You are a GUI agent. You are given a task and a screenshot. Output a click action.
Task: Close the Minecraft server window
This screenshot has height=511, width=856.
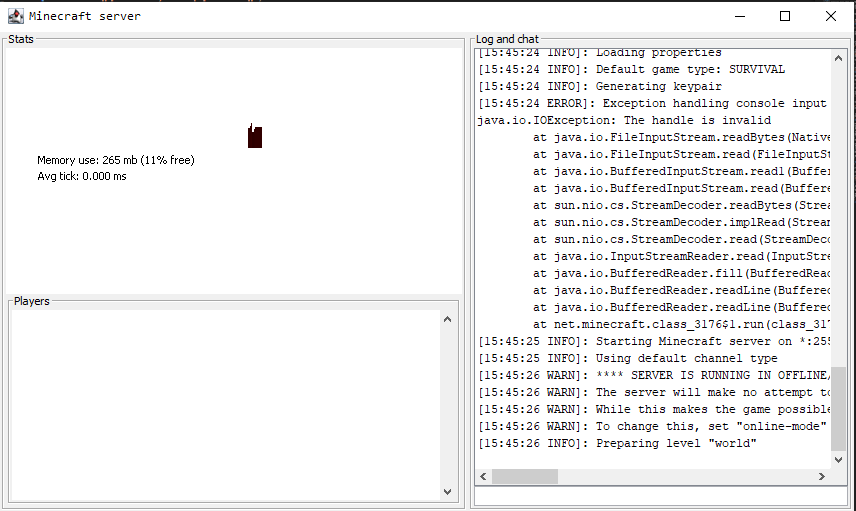[831, 16]
